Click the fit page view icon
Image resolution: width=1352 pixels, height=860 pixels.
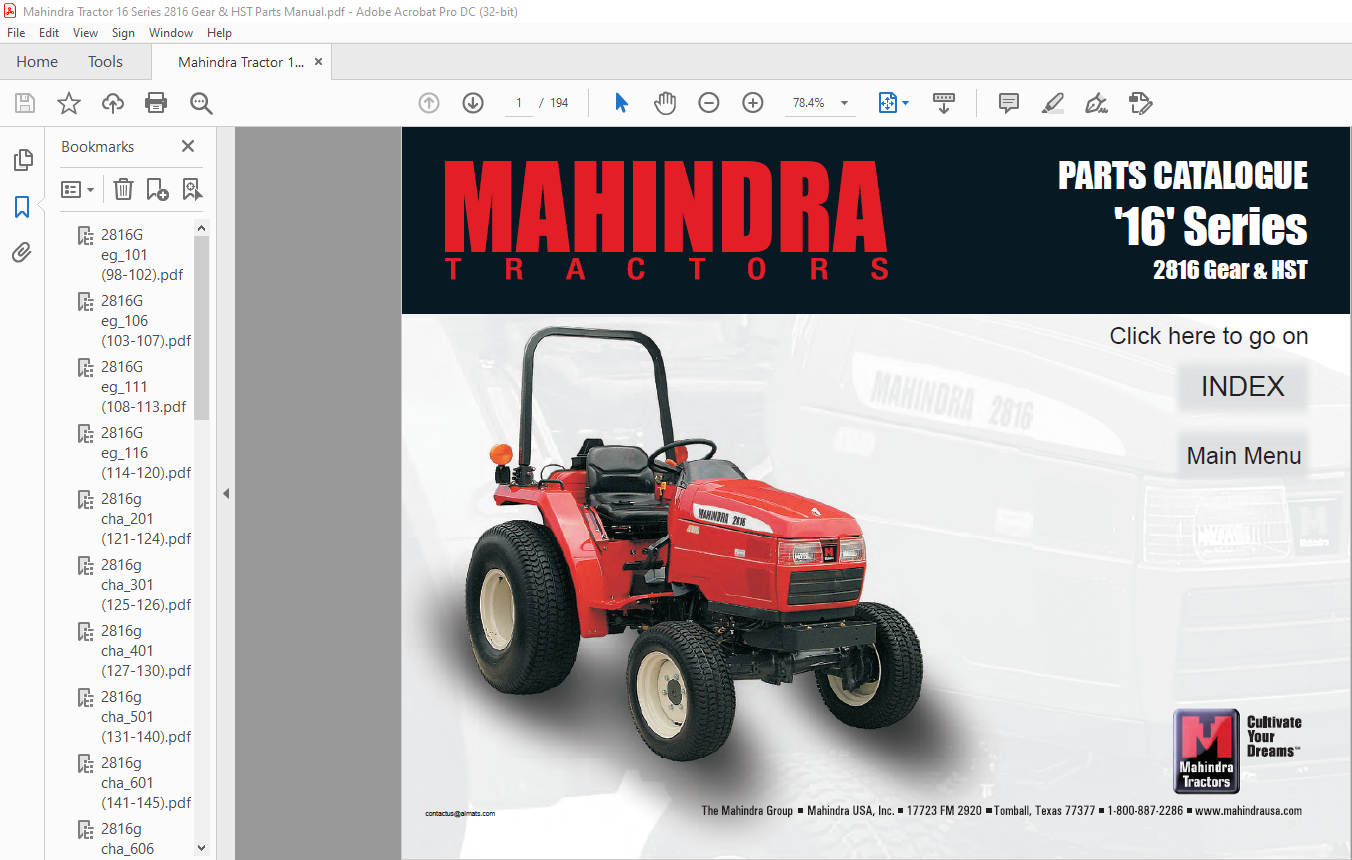887,103
